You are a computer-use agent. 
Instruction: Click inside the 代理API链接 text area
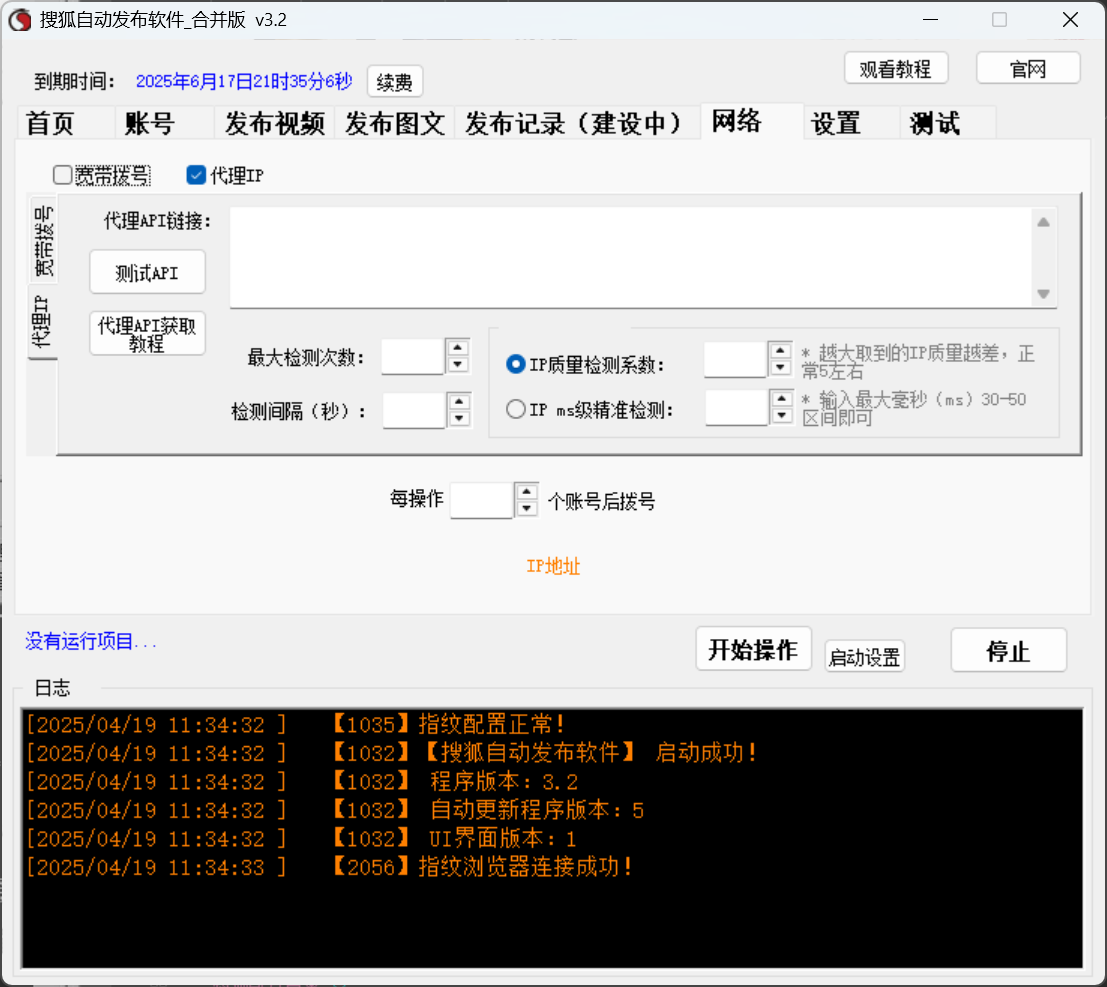pyautogui.click(x=630, y=257)
